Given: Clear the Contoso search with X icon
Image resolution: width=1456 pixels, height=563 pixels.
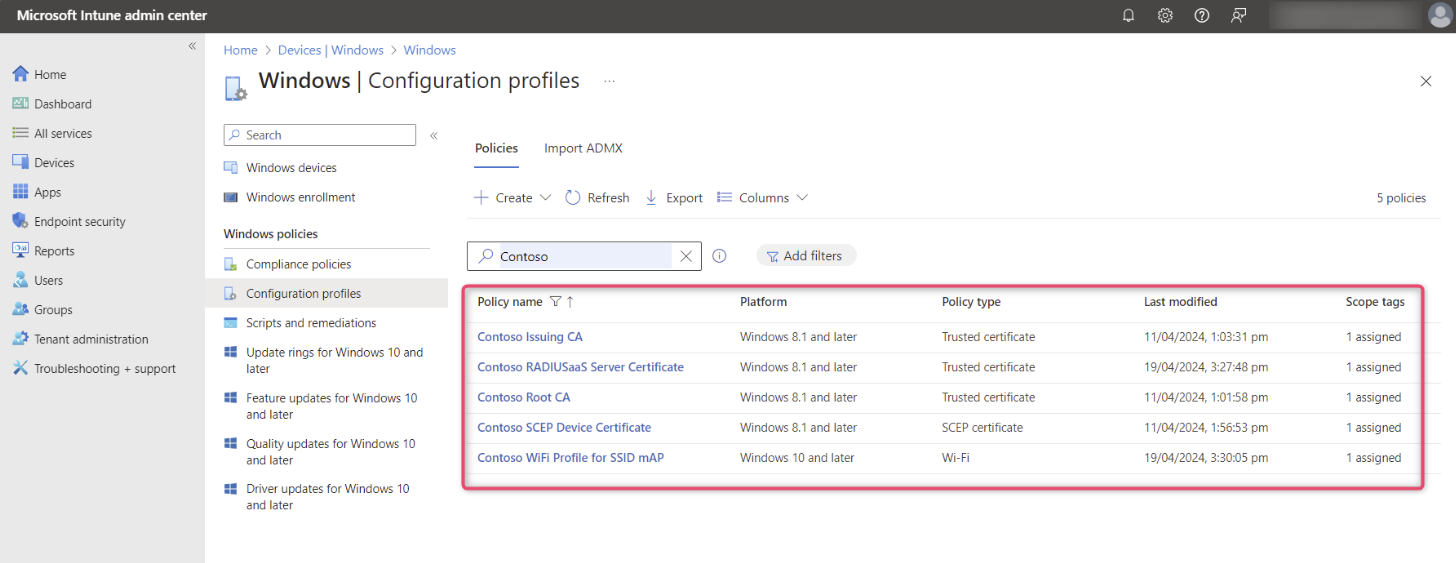Looking at the screenshot, I should coord(686,256).
